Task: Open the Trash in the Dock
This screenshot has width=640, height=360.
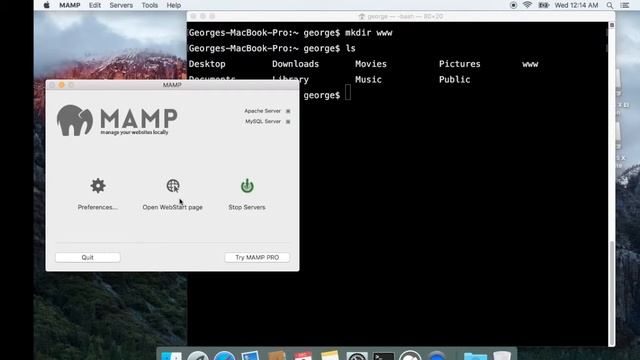Action: 502,355
